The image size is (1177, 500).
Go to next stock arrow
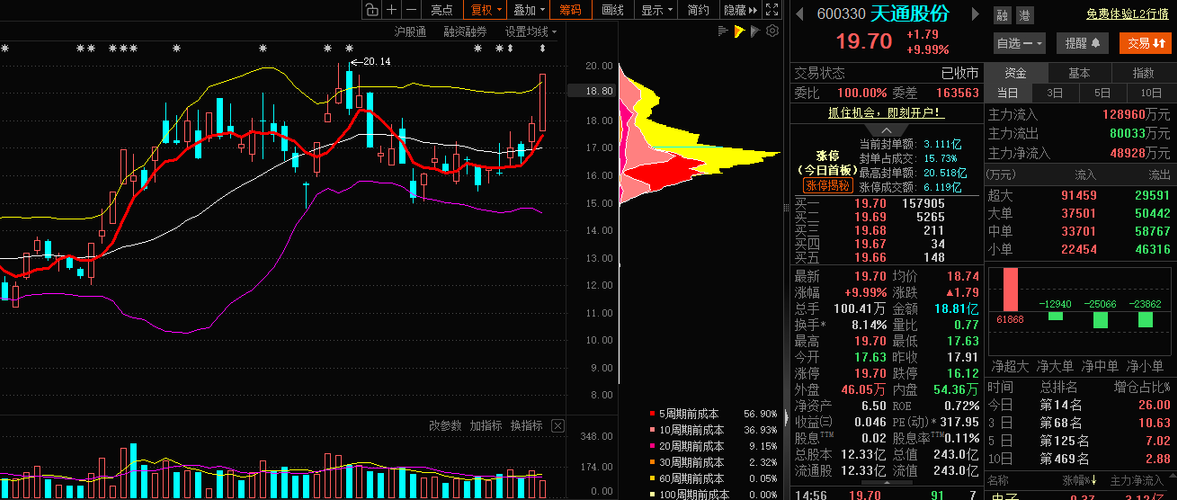976,14
